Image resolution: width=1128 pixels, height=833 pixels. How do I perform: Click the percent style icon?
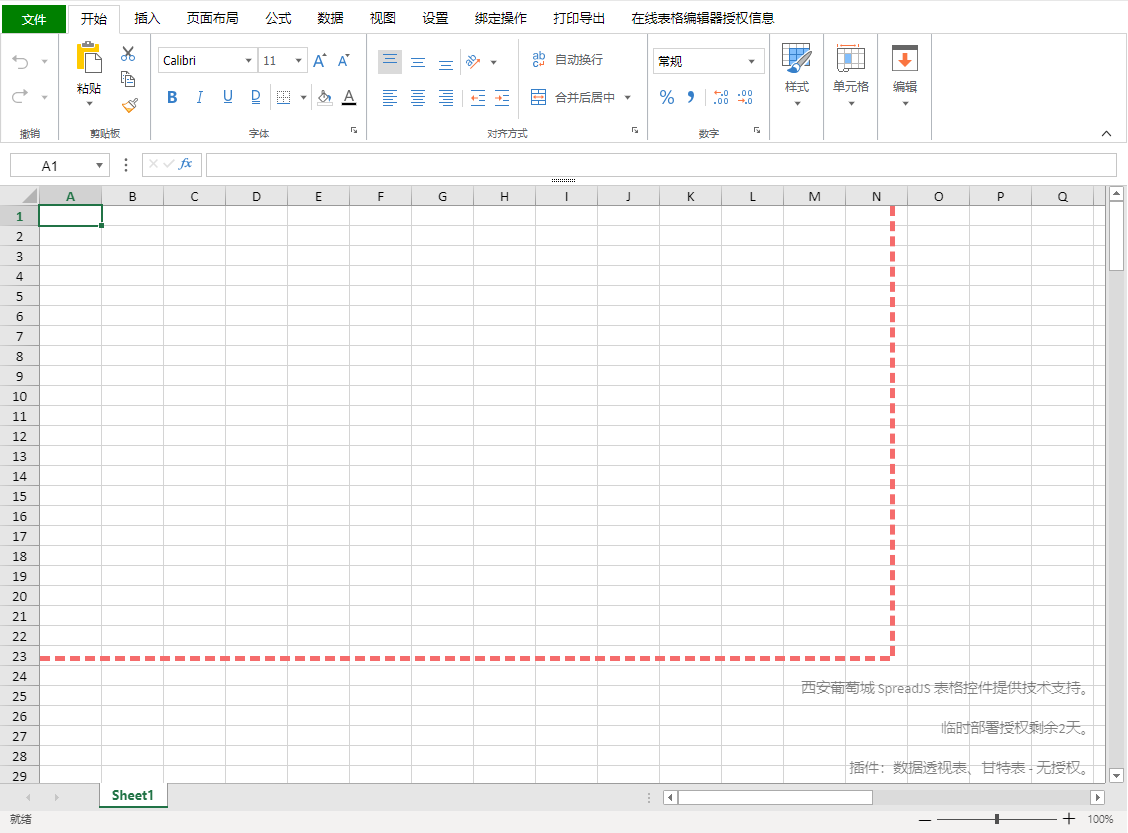coord(667,97)
